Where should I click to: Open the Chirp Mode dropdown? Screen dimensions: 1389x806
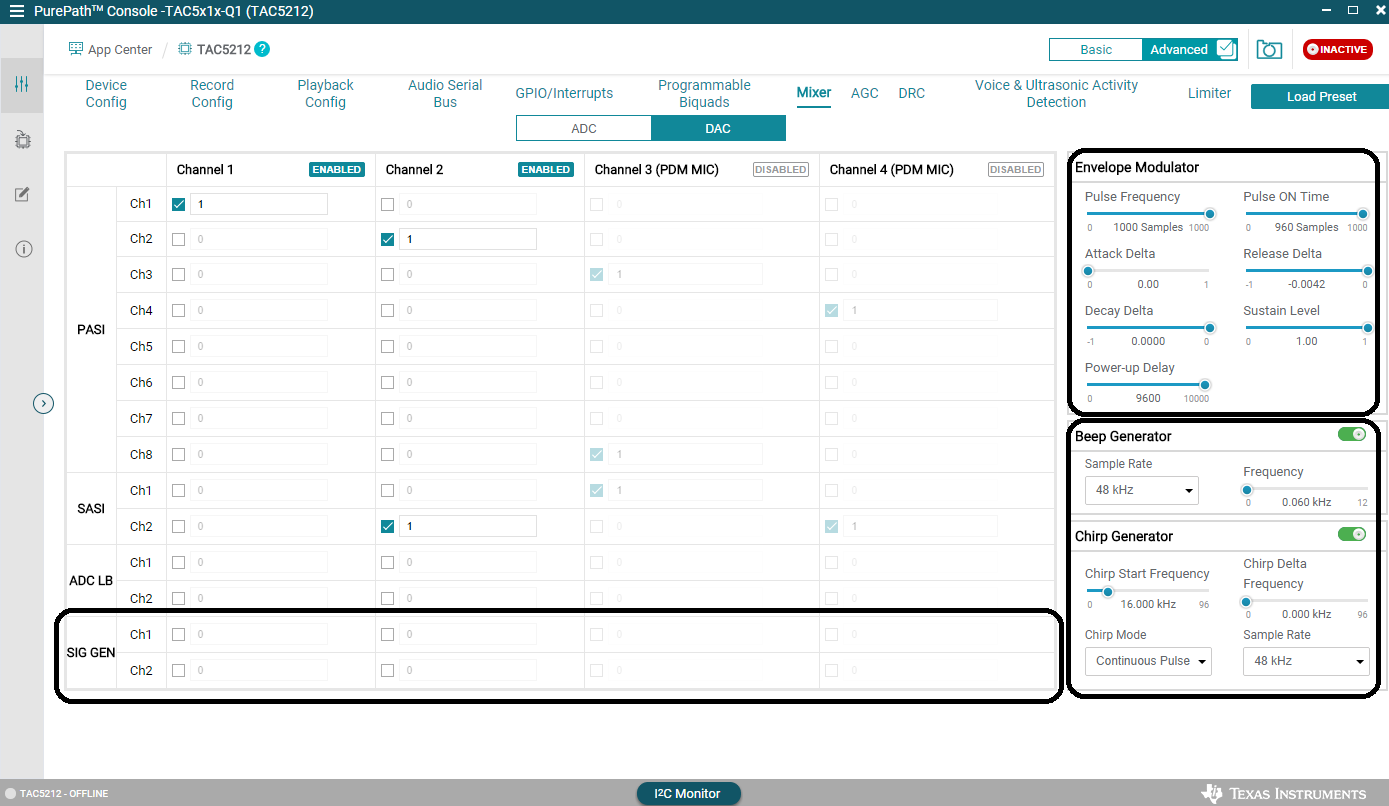1147,661
